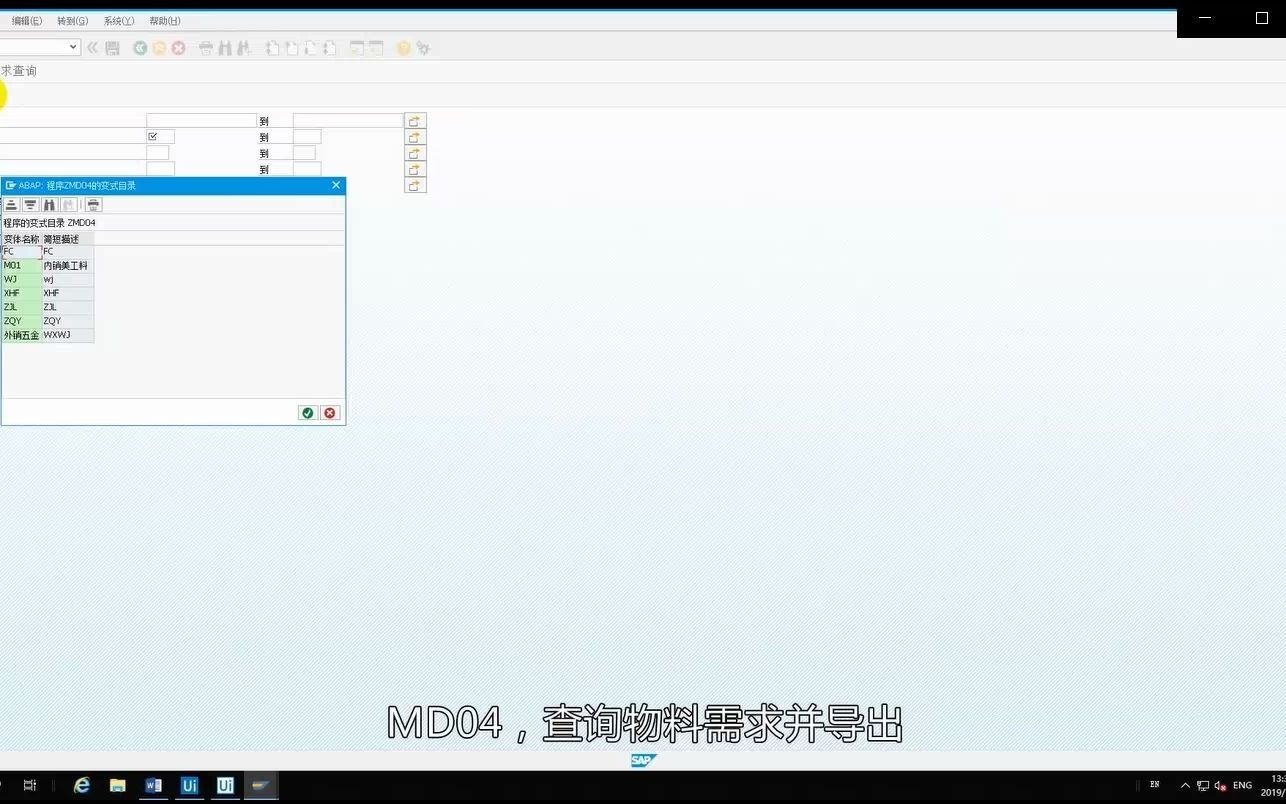Select variant ZJL name cell
Viewport: 1286px width, 804px height.
click(x=21, y=308)
